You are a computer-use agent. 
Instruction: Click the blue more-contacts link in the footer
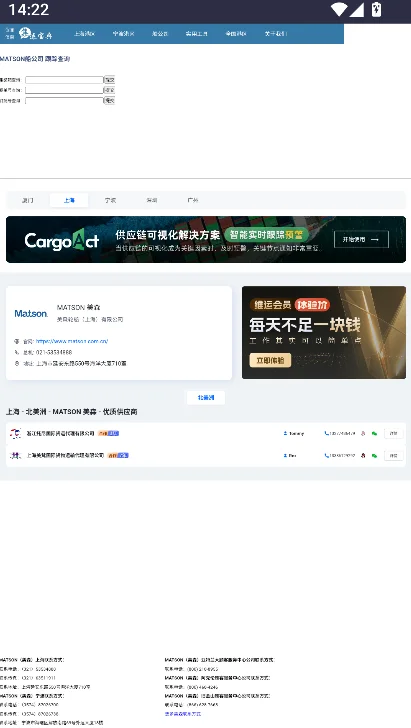[x=183, y=714]
